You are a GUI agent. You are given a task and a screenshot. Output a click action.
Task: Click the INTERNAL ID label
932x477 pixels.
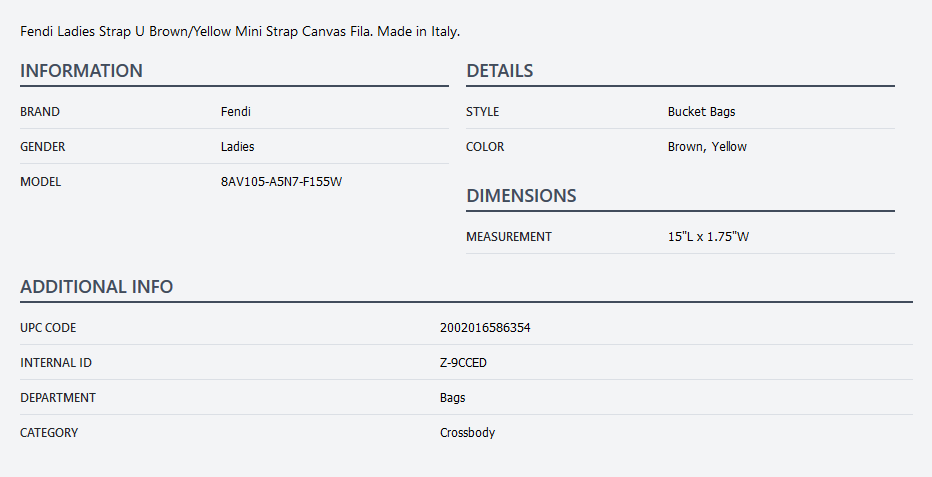click(x=56, y=363)
